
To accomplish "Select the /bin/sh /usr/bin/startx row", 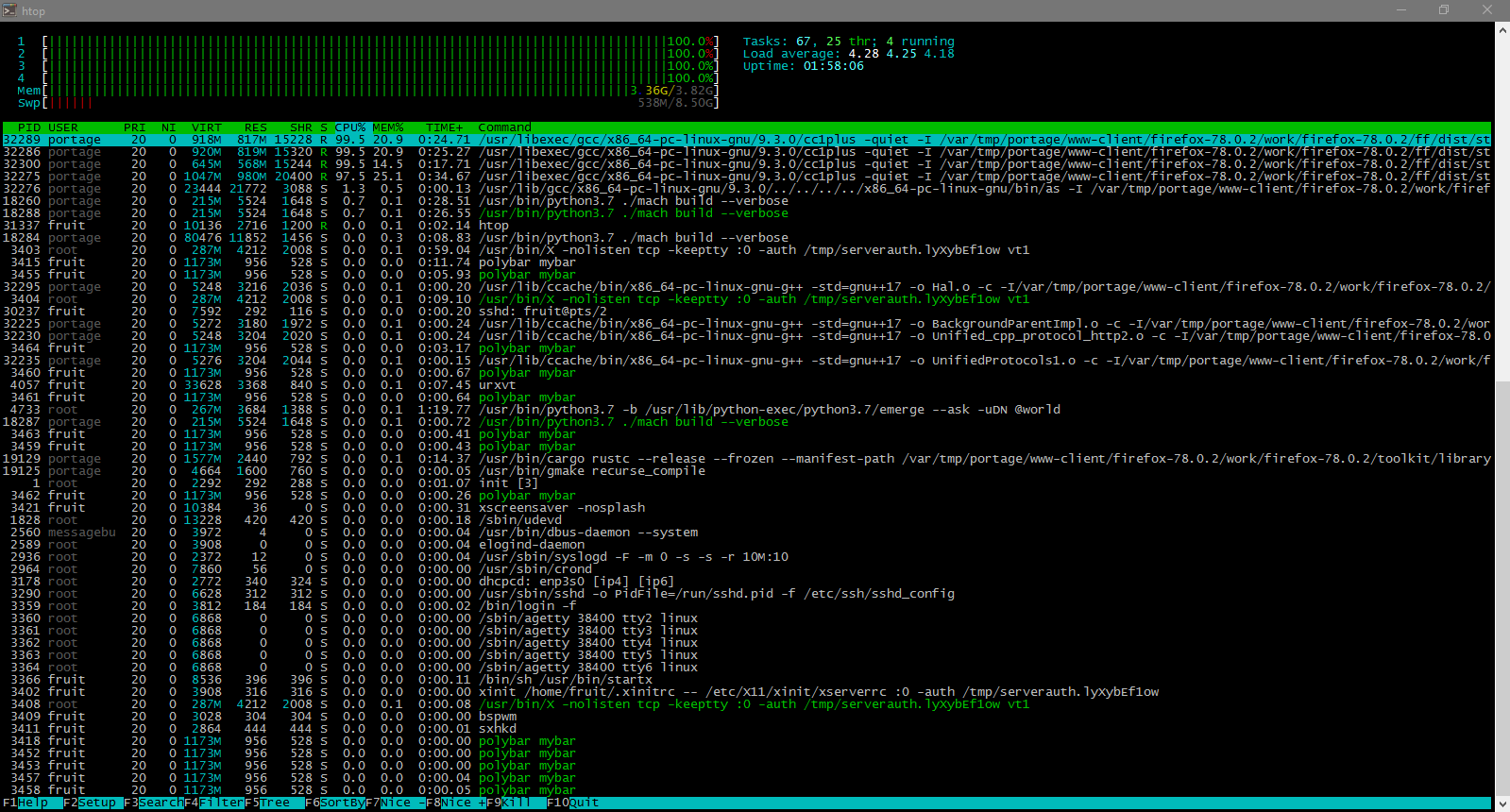I will (x=747, y=680).
